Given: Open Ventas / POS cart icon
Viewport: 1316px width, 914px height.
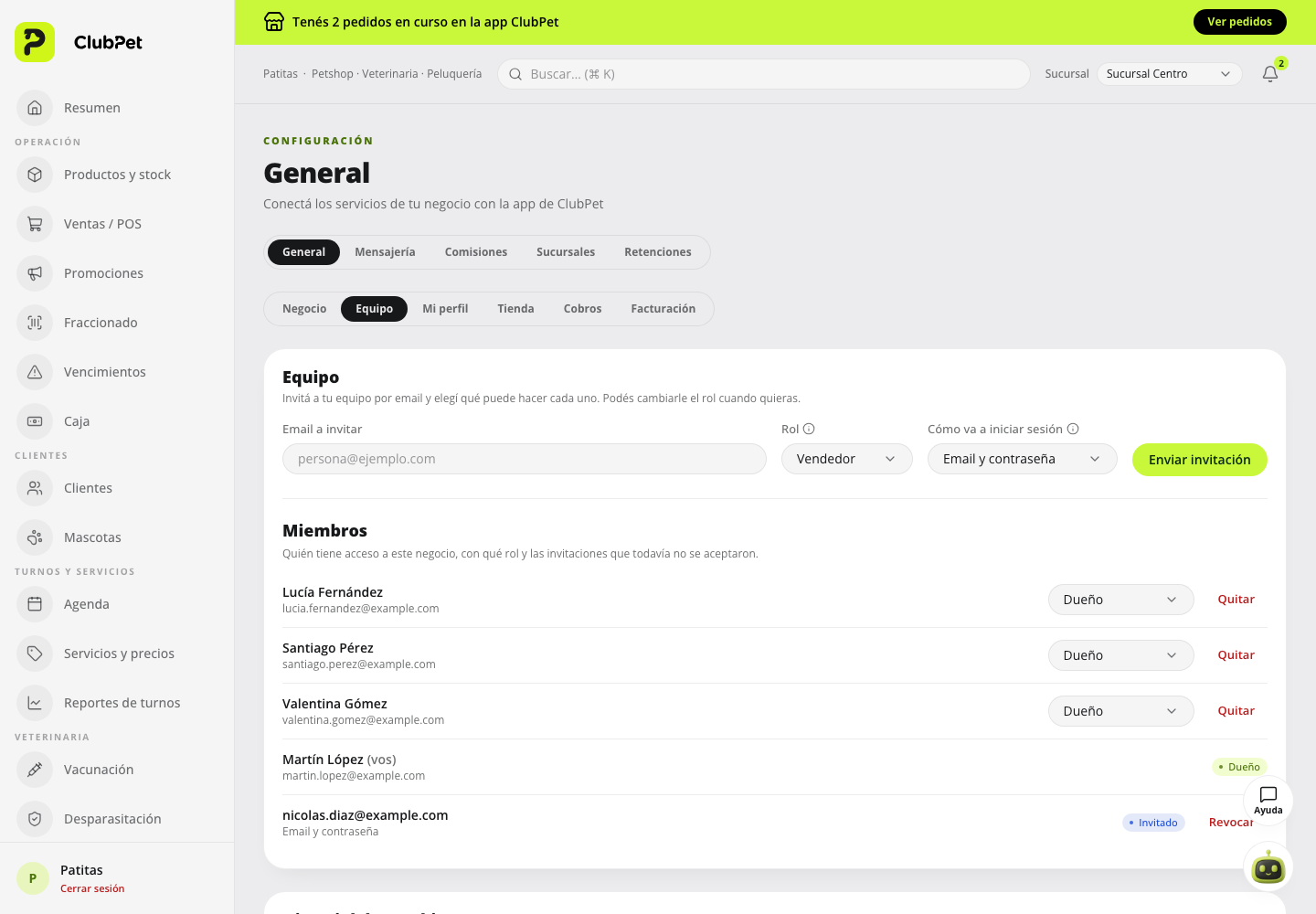Looking at the screenshot, I should 35,224.
